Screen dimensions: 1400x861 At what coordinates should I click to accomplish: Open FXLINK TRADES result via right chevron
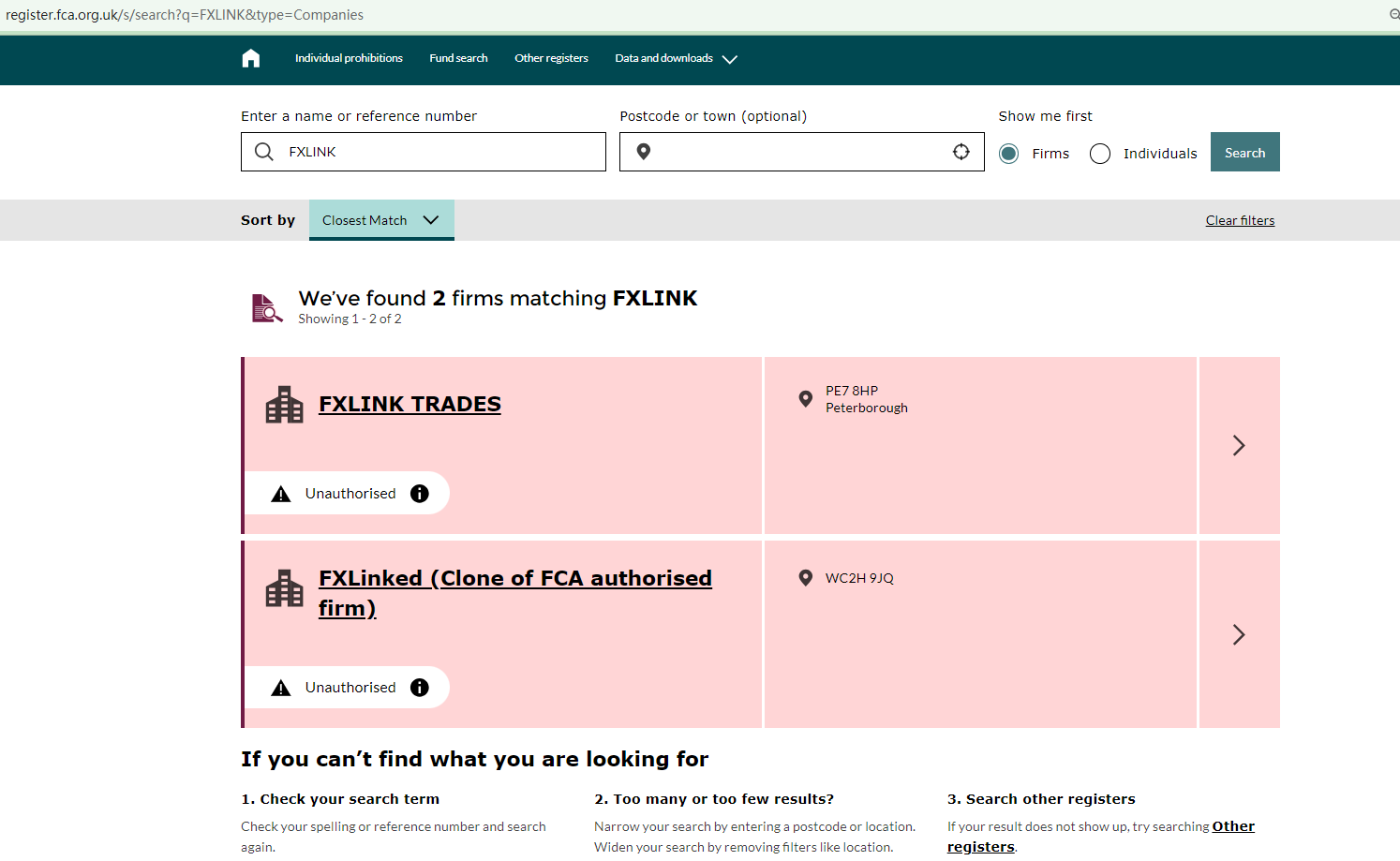point(1238,445)
